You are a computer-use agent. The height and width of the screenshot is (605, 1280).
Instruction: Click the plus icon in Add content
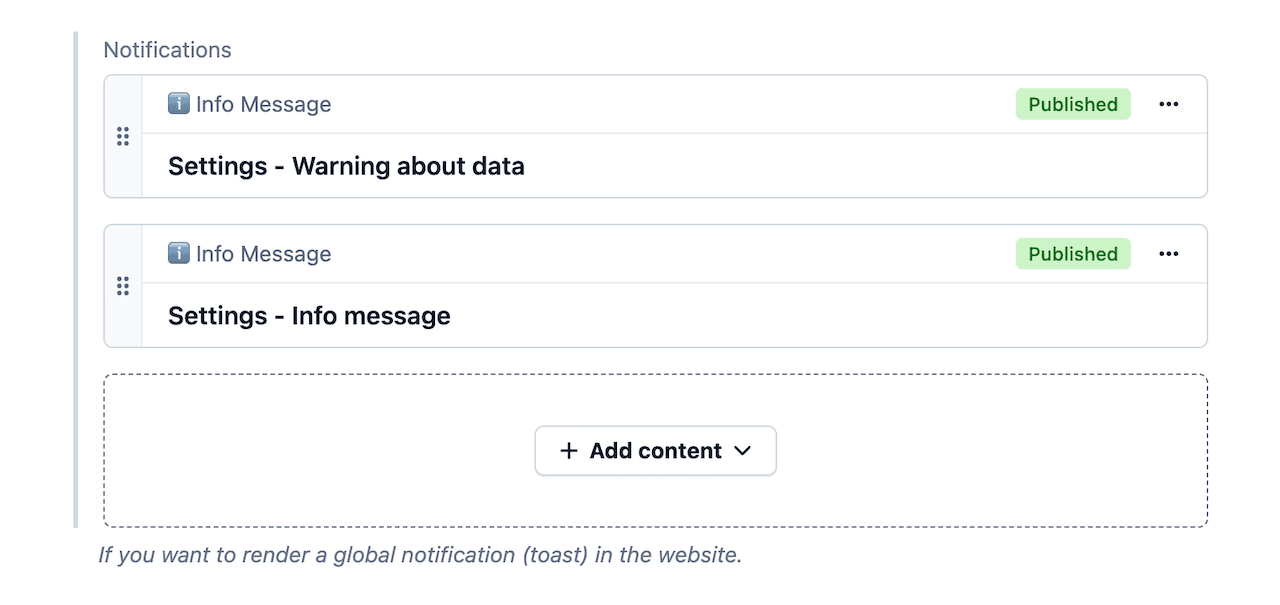coord(569,451)
